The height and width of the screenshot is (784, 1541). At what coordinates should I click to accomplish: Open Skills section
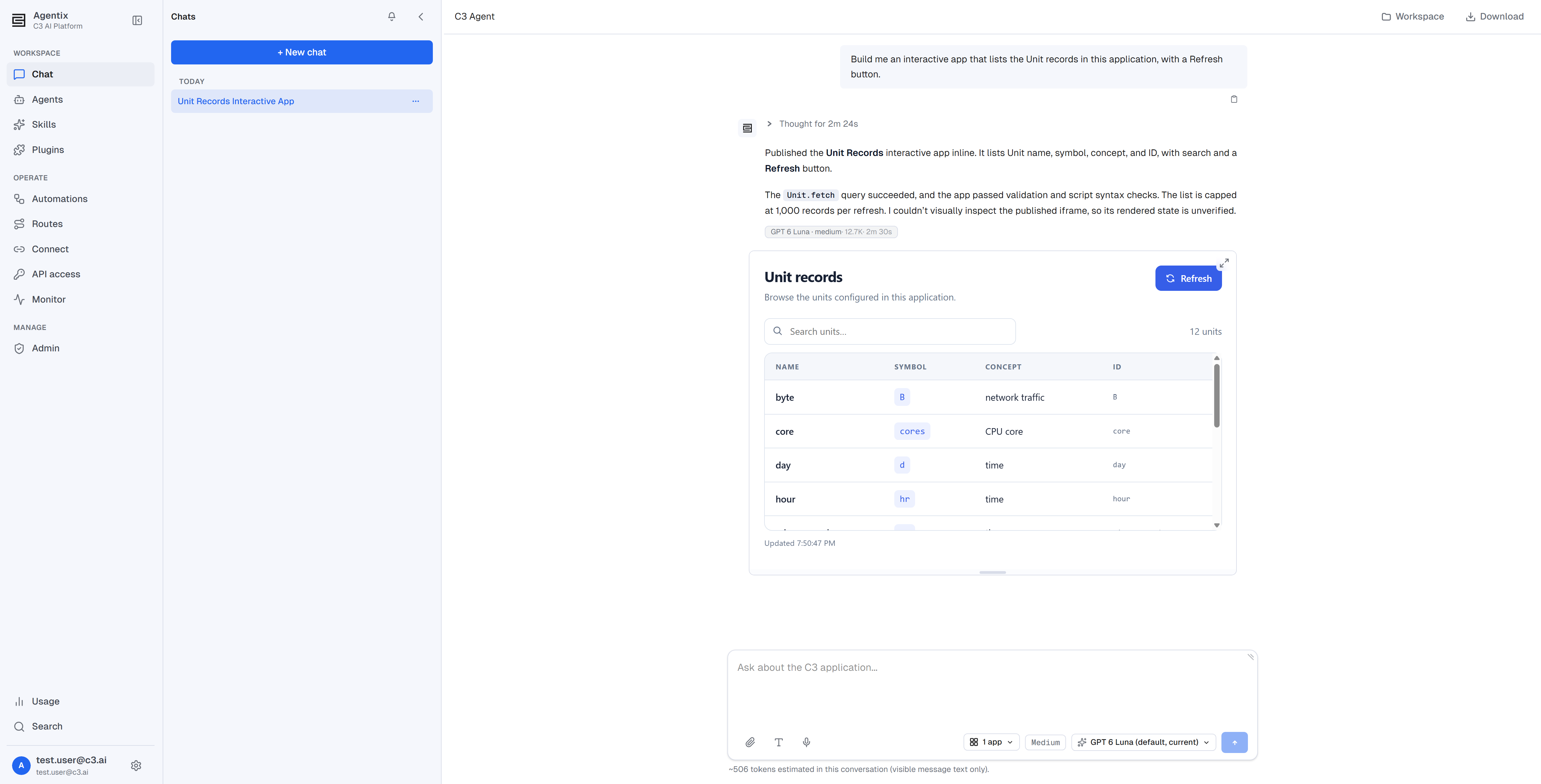(x=80, y=124)
